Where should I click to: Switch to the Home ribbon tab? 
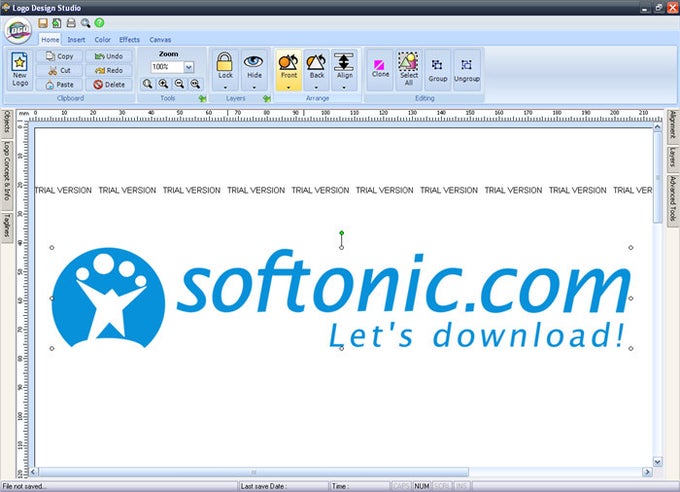[x=50, y=39]
